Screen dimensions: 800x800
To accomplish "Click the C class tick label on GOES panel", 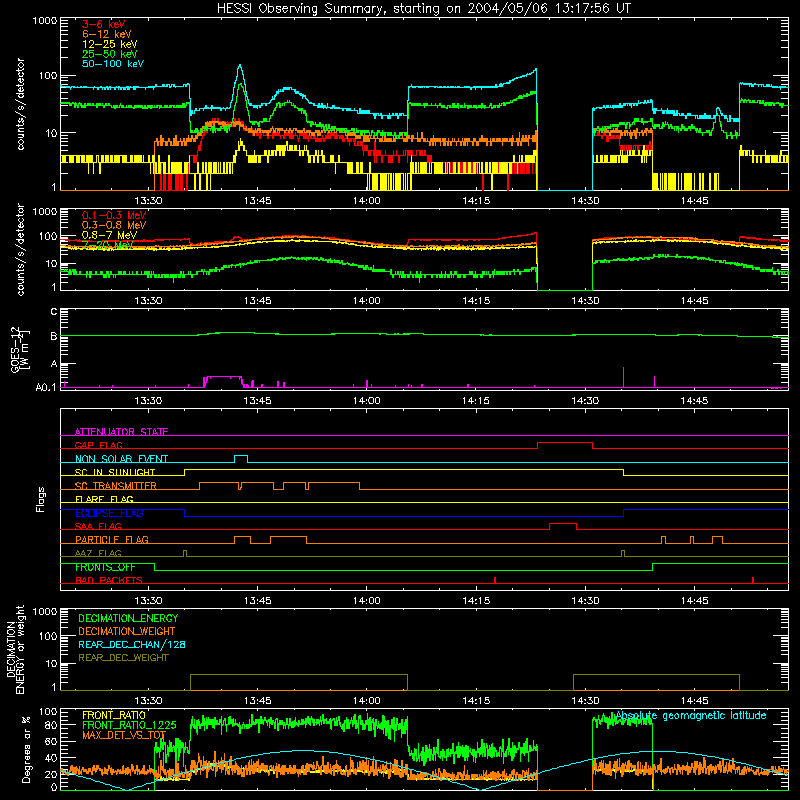I will point(54,312).
